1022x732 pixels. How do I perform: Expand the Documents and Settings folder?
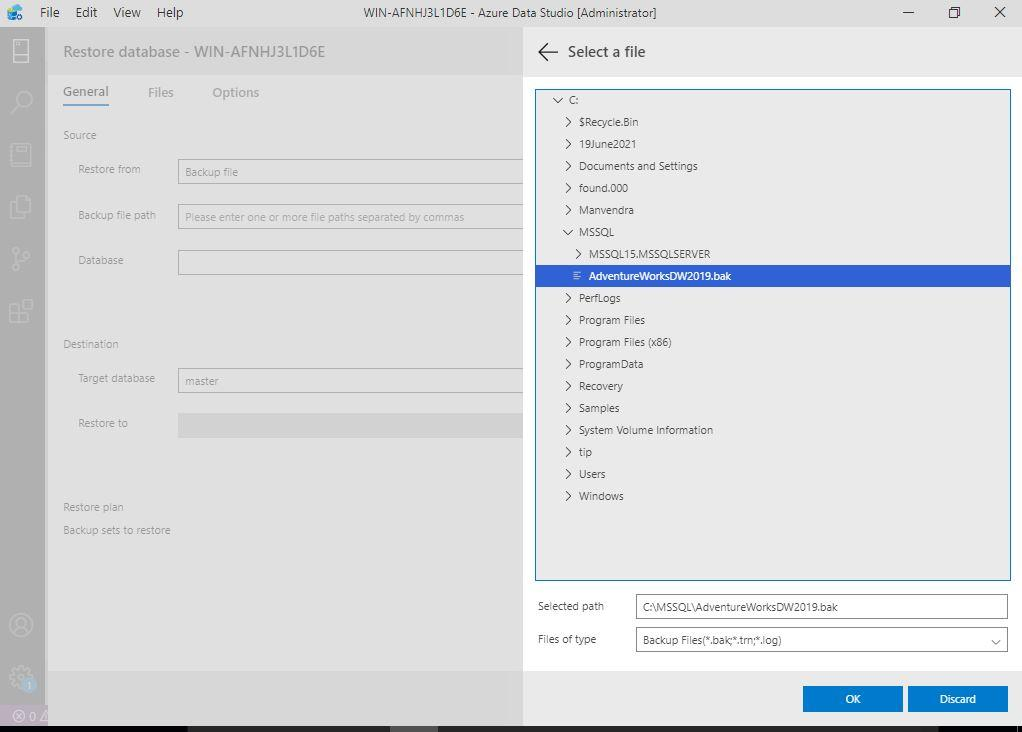[x=568, y=166]
